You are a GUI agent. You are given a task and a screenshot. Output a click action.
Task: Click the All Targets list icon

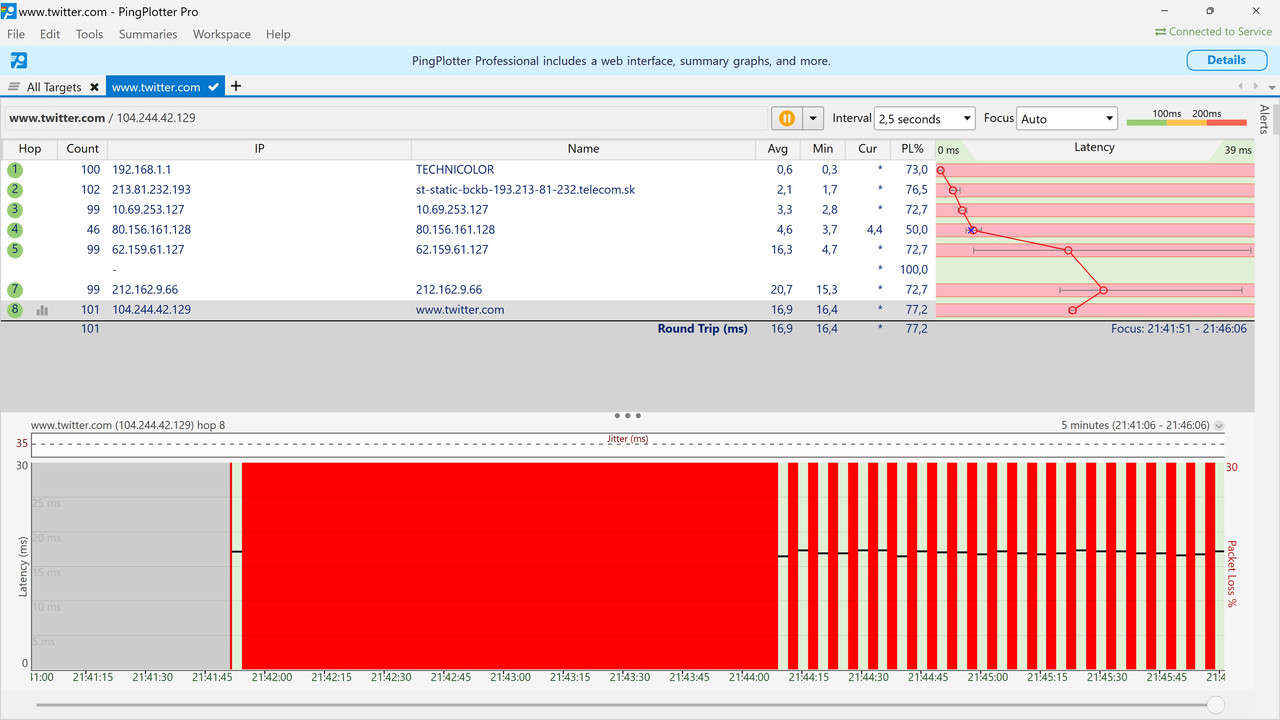click(14, 87)
